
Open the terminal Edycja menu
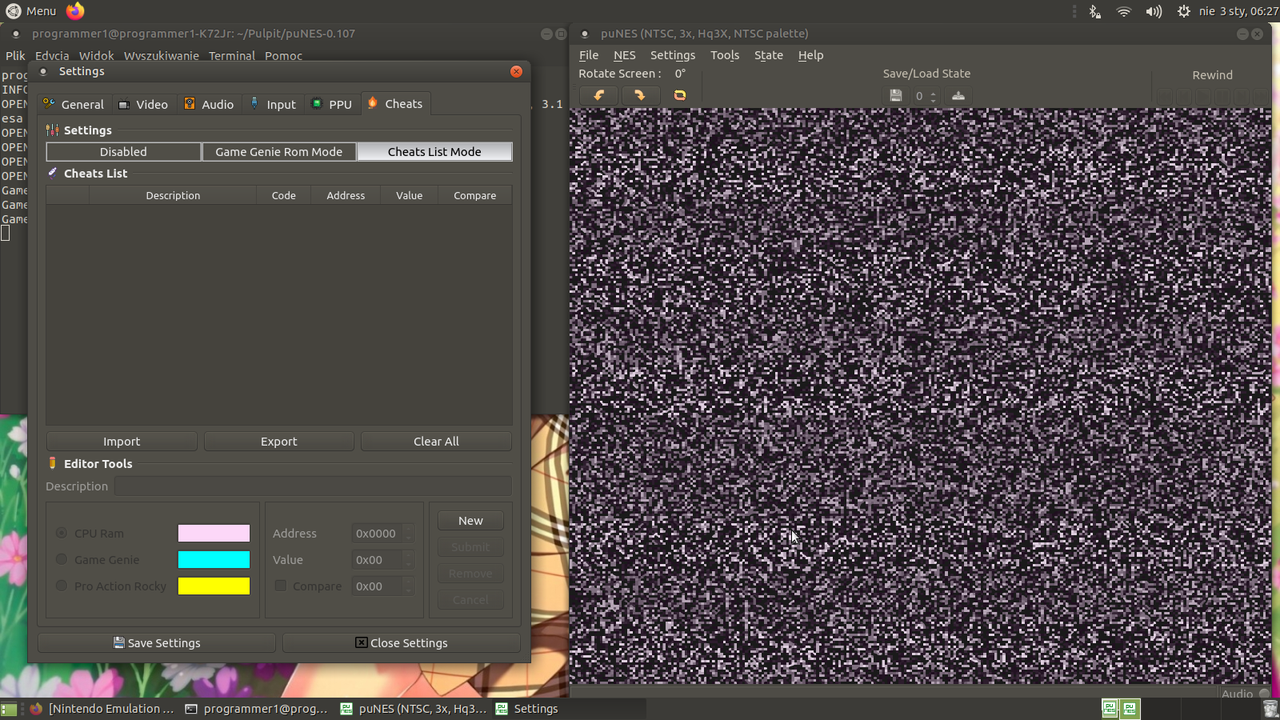[x=52, y=56]
